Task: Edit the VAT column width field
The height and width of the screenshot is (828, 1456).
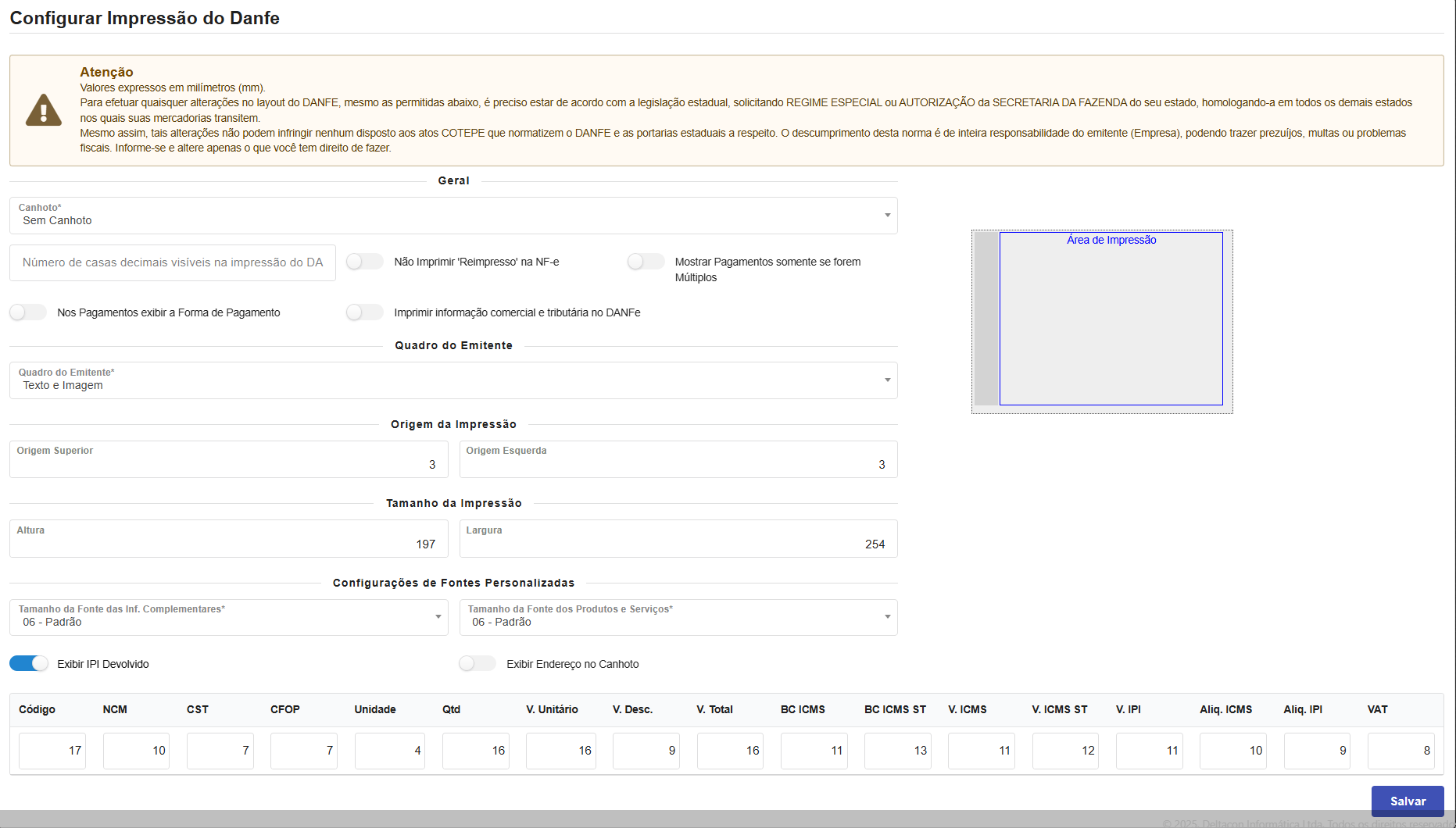Action: pyautogui.click(x=1401, y=751)
